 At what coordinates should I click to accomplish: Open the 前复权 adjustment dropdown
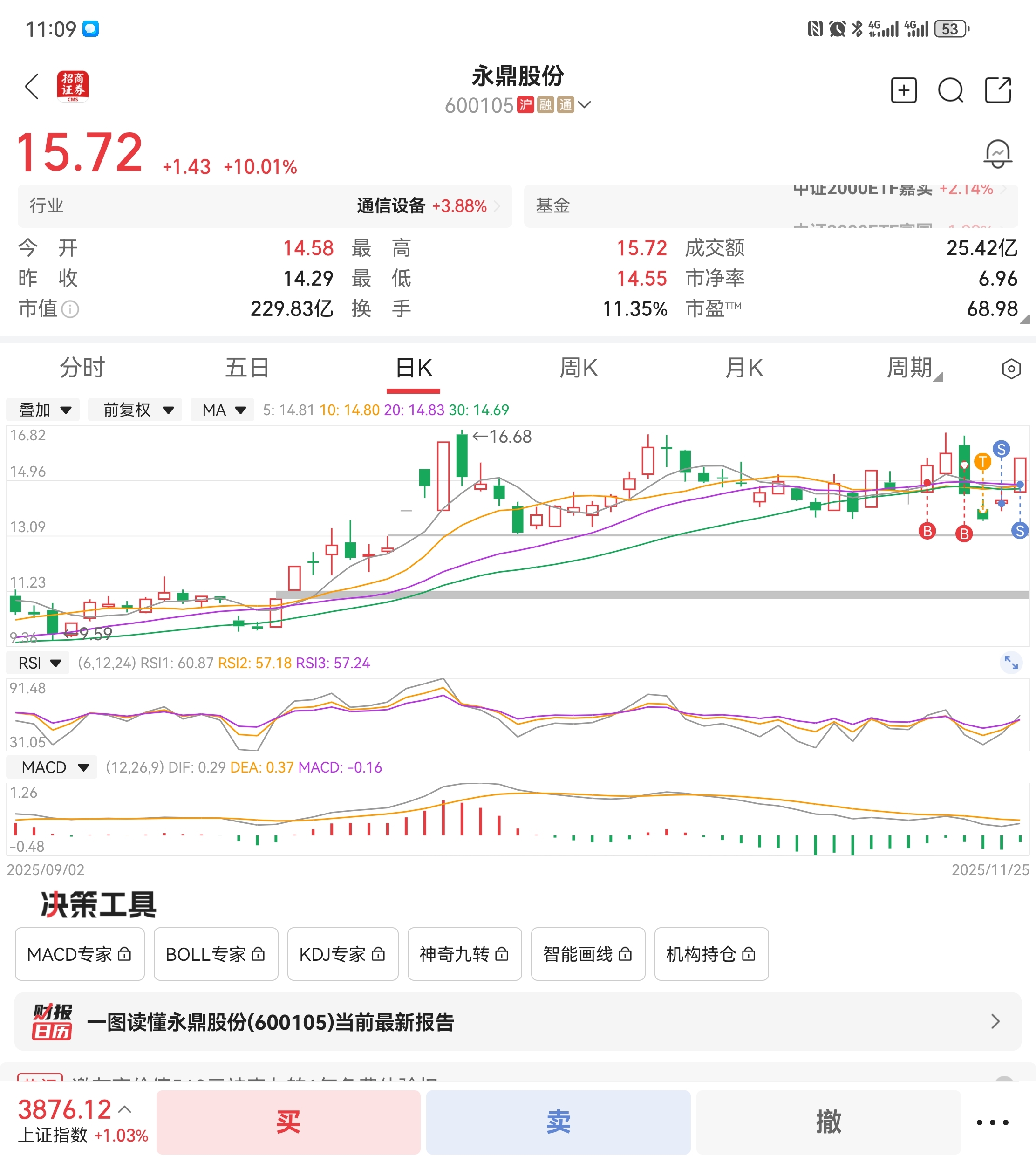tap(136, 410)
